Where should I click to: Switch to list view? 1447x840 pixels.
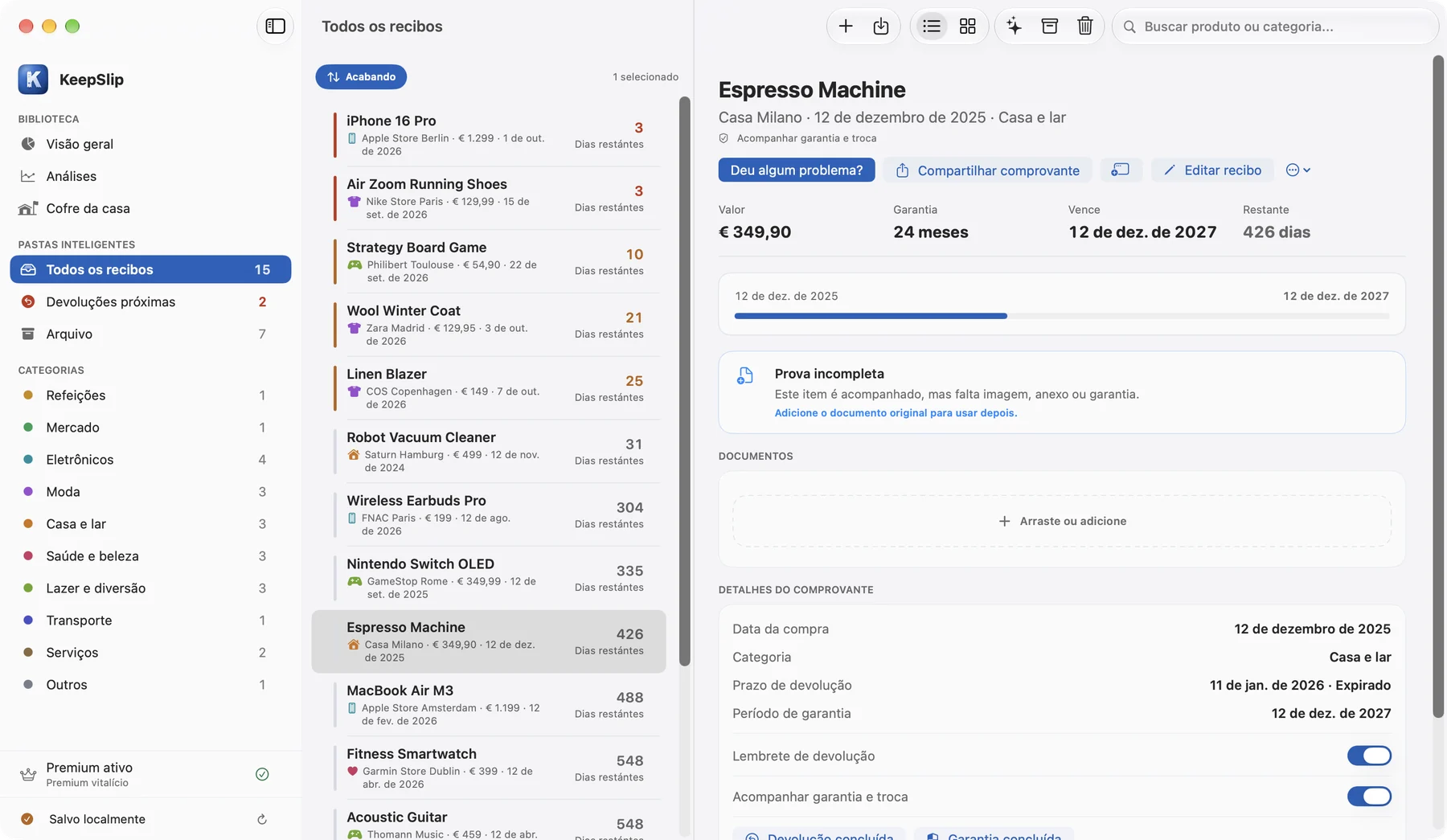point(932,27)
